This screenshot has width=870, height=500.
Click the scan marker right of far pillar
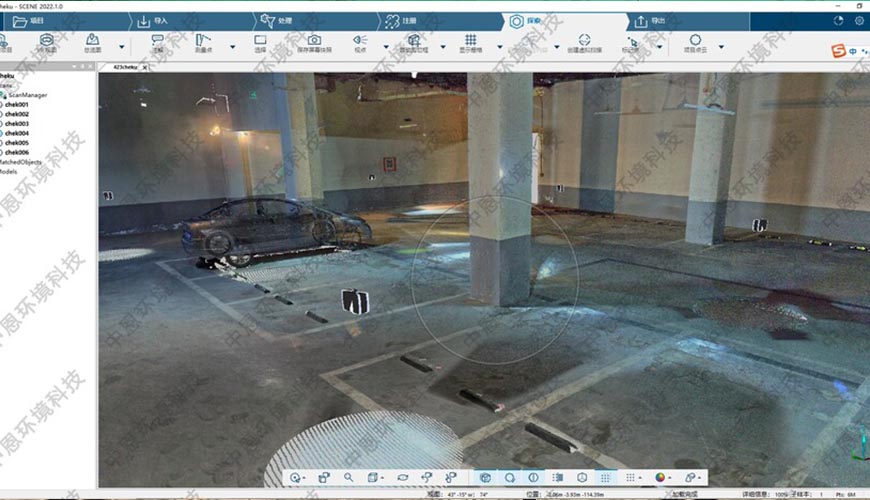760,225
